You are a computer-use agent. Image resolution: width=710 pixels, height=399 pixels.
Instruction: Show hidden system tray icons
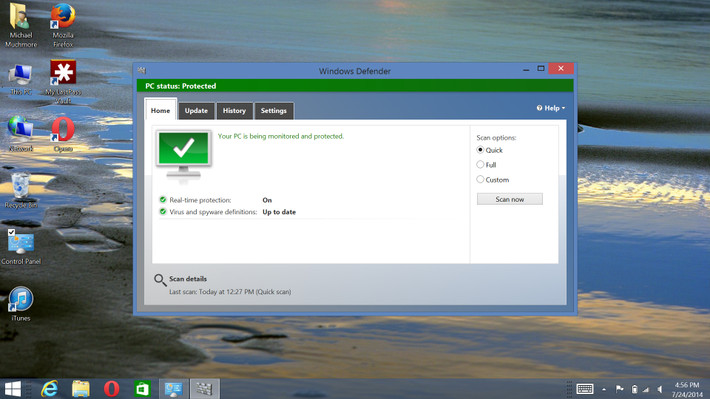pyautogui.click(x=604, y=389)
